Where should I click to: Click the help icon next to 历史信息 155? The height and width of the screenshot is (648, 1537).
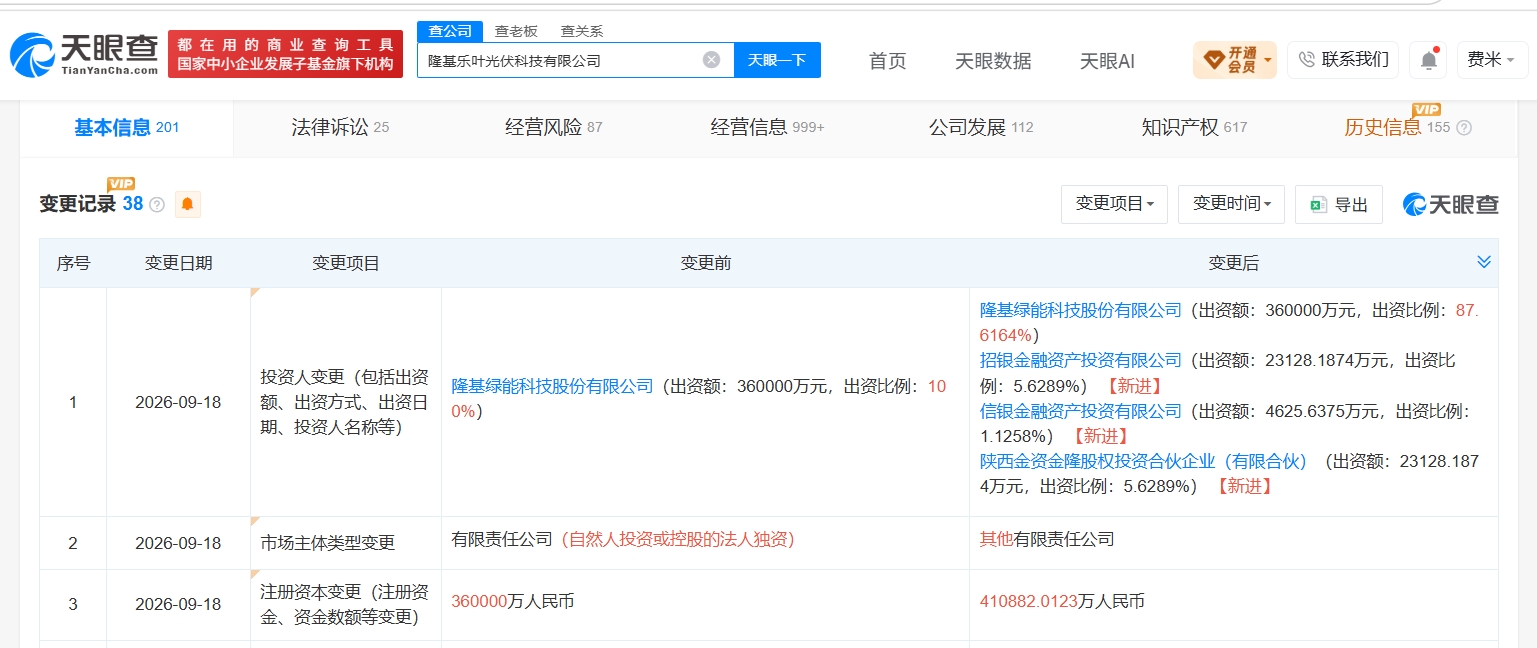[1464, 128]
